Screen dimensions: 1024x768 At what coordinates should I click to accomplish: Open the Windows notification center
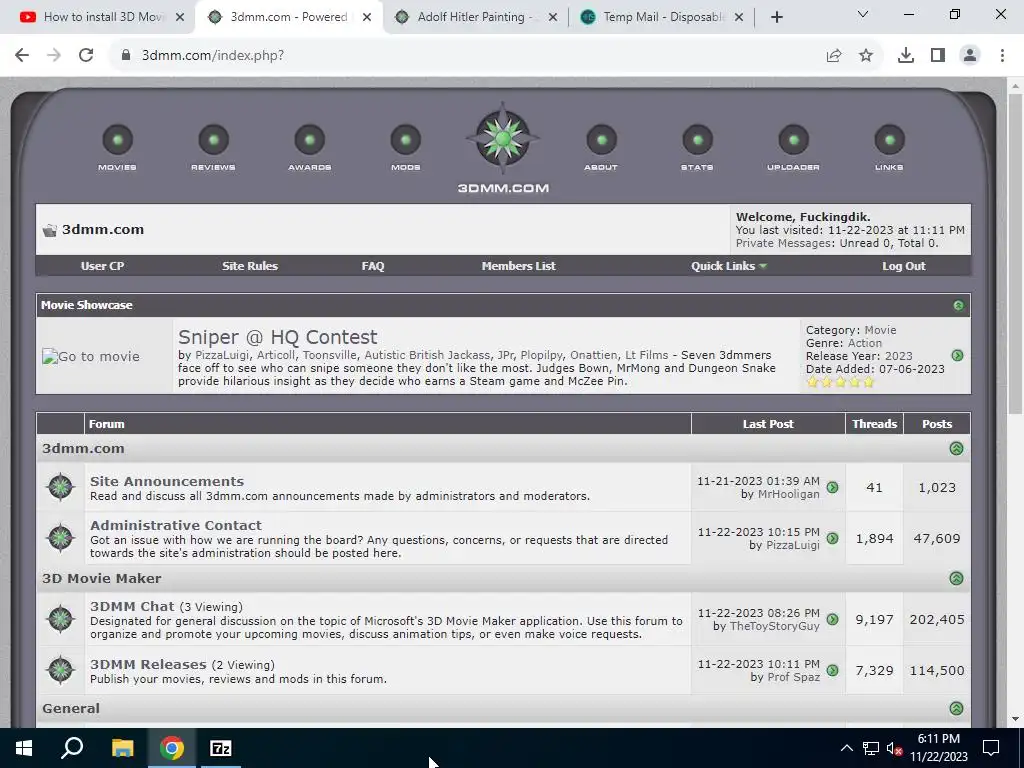tap(991, 748)
